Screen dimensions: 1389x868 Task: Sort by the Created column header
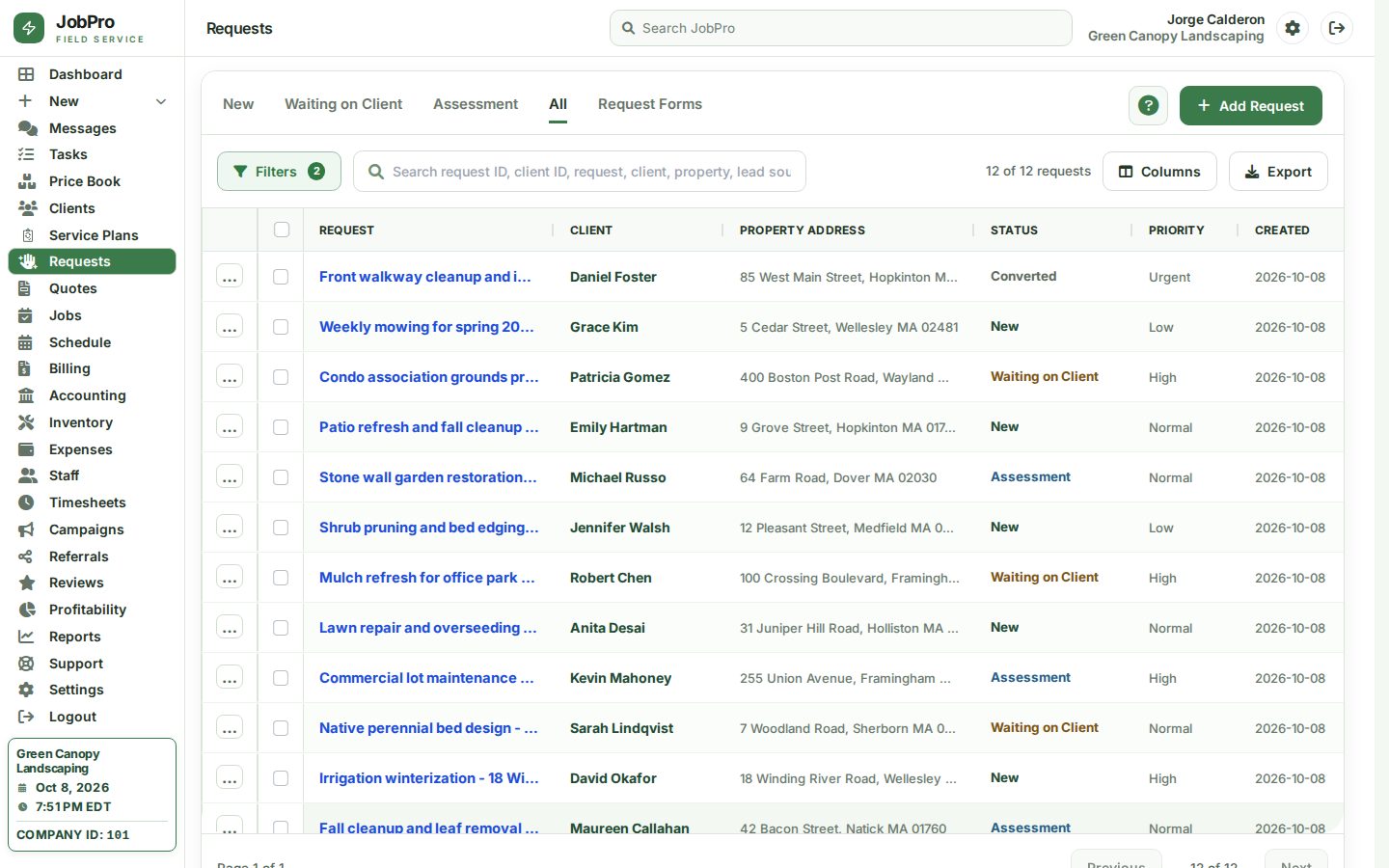click(1282, 231)
